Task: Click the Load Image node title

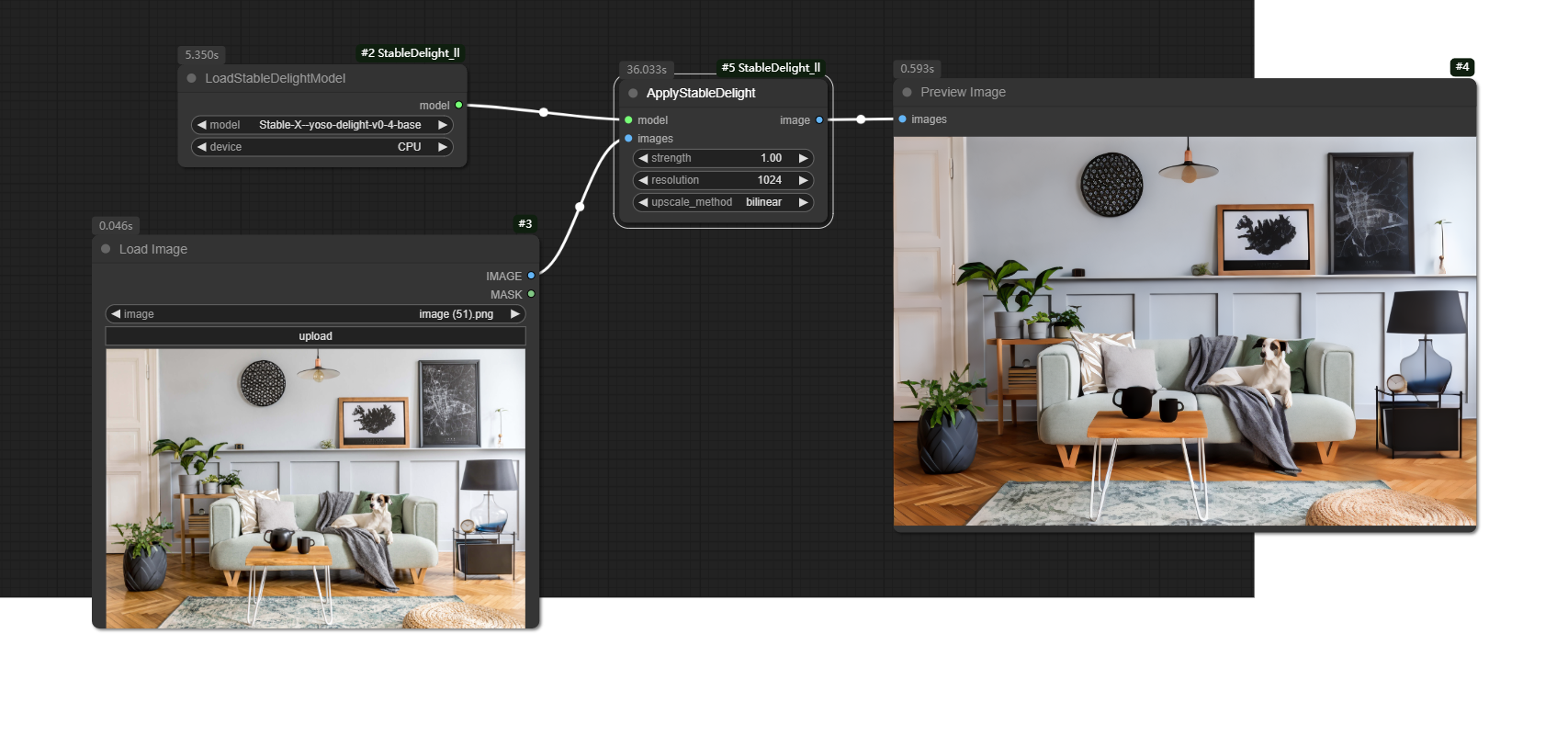Action: pos(153,249)
